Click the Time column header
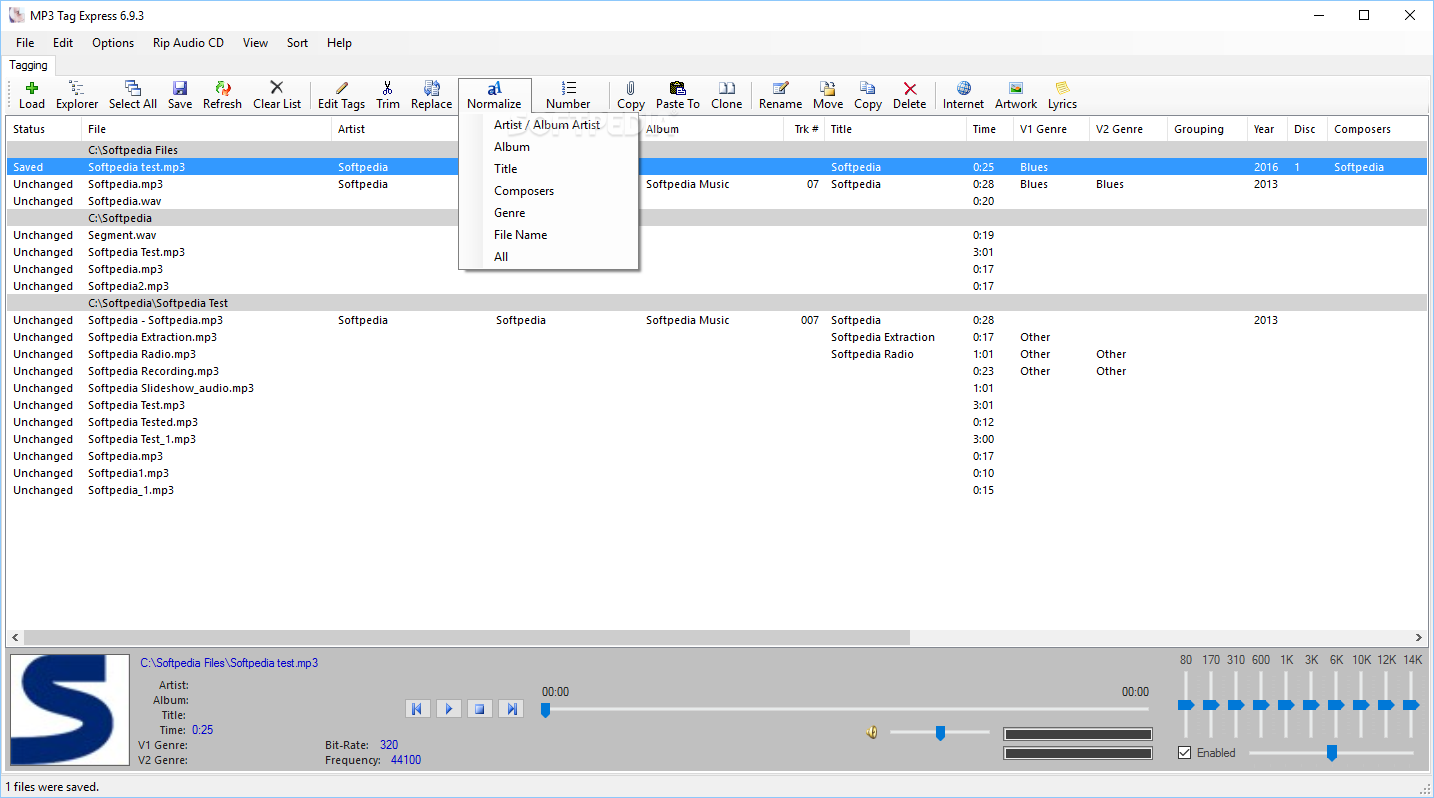The height and width of the screenshot is (798, 1434). [989, 129]
